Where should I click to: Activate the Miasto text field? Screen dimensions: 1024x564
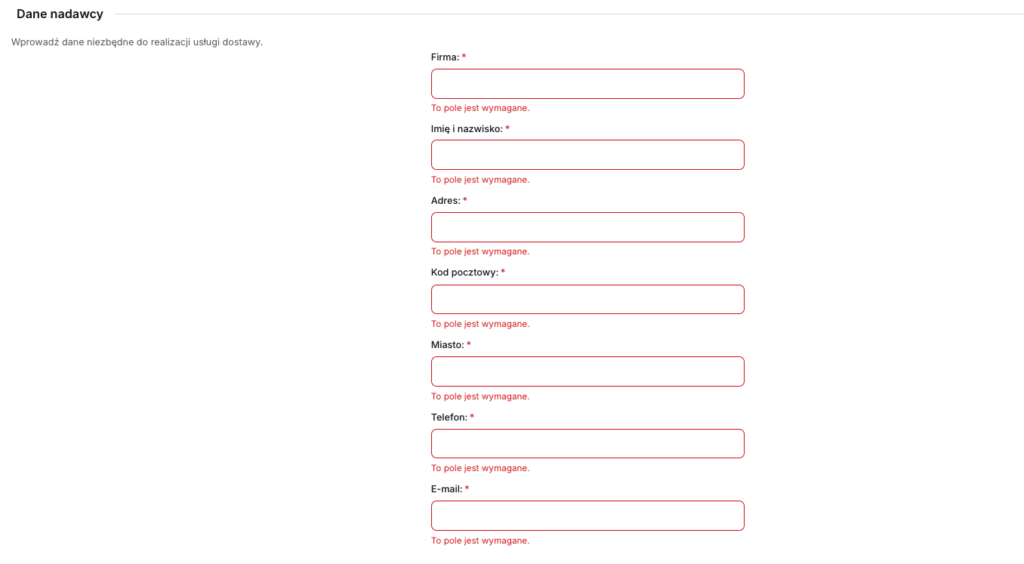587,371
